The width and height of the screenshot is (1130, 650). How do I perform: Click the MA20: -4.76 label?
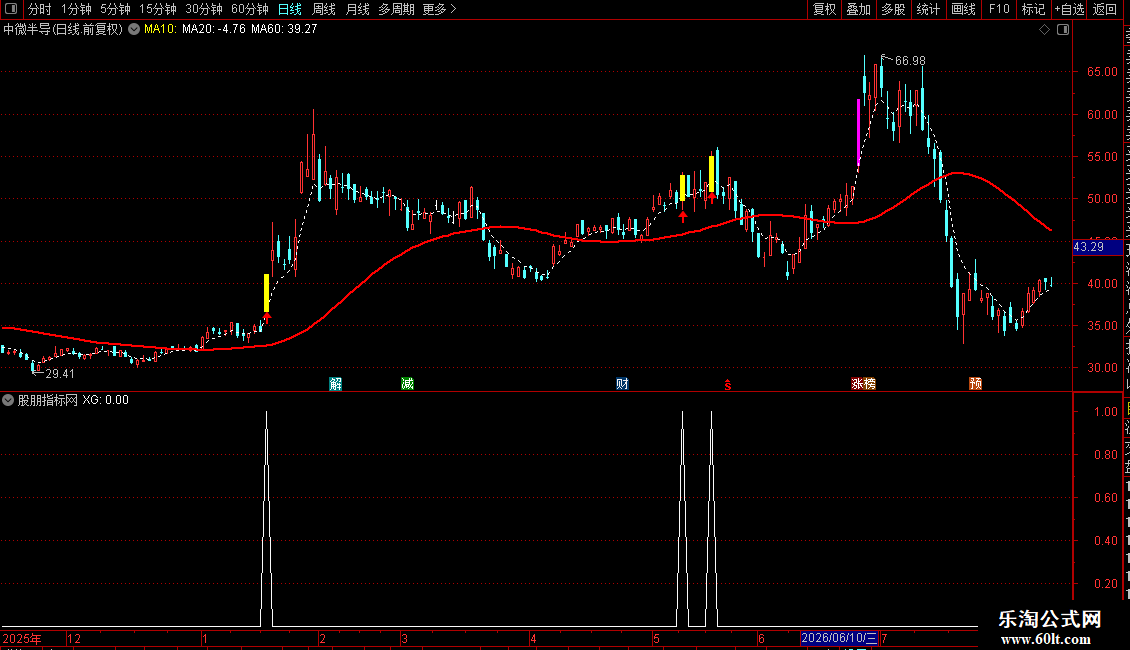click(214, 30)
